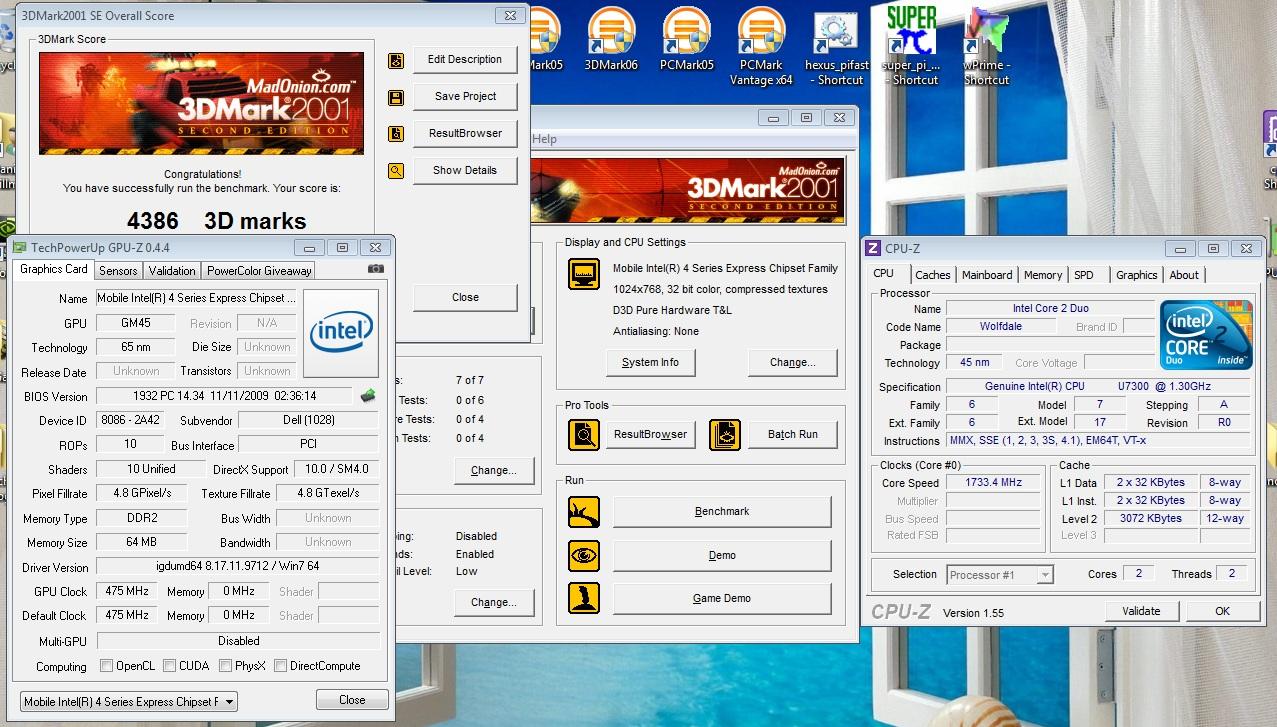Viewport: 1277px width, 727px height.
Task: Close the 3DMark Overall Score dialog via Close button
Action: click(465, 298)
